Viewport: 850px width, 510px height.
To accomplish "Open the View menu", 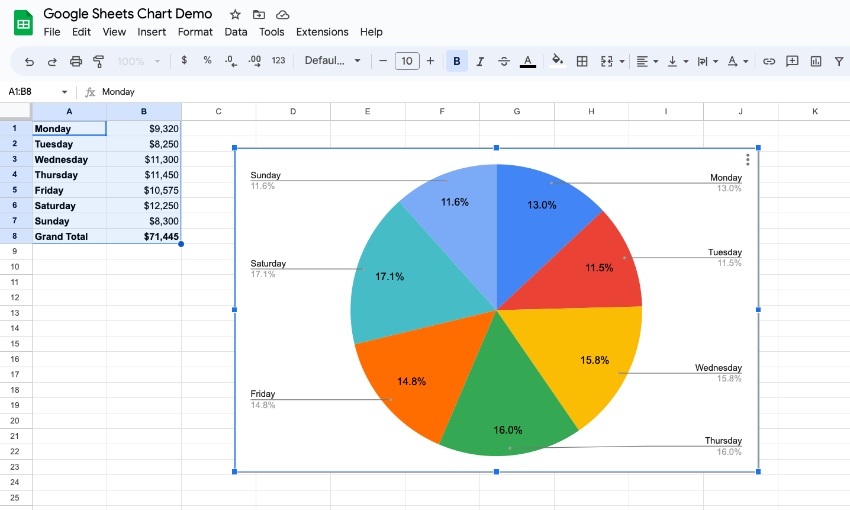I will [x=114, y=32].
